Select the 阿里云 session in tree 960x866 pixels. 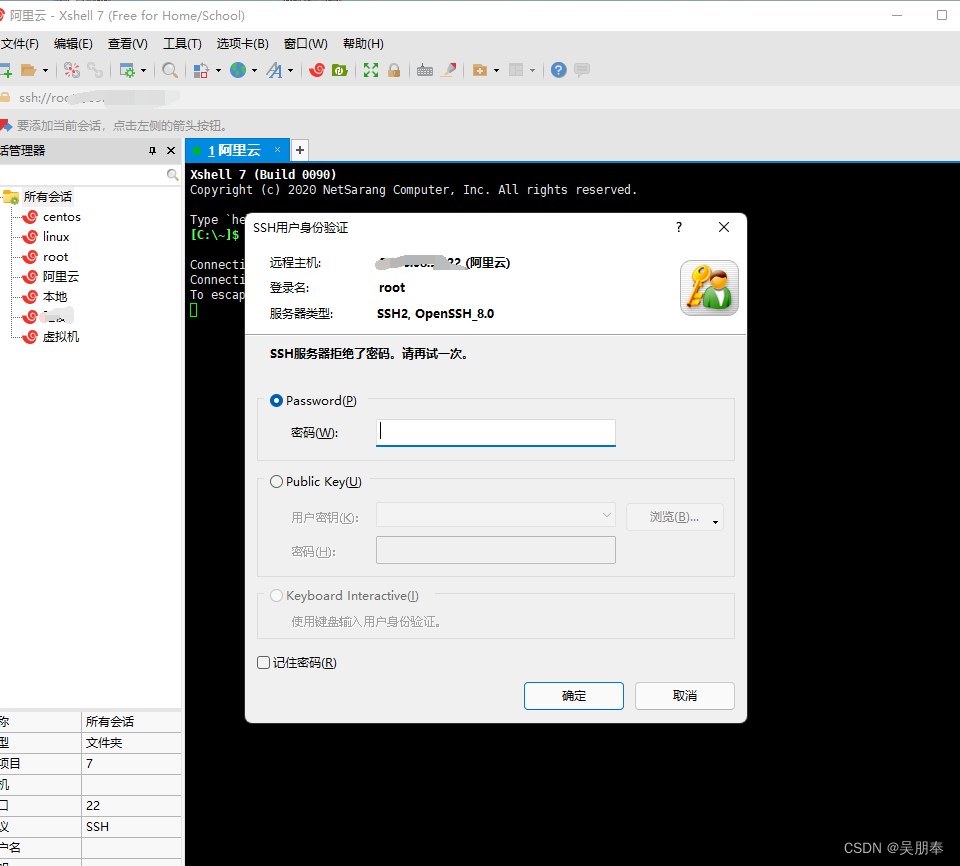point(61,277)
